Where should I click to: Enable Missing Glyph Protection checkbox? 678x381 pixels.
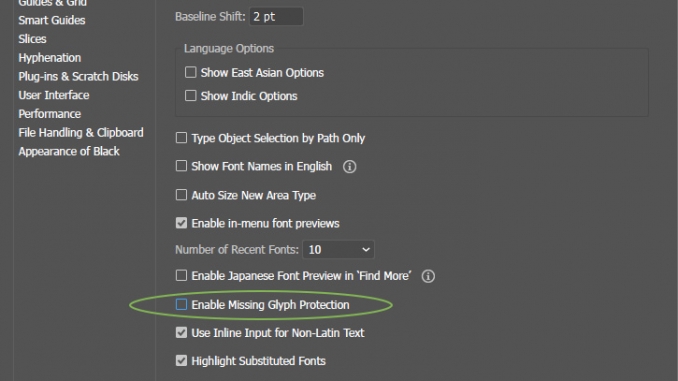tap(181, 304)
